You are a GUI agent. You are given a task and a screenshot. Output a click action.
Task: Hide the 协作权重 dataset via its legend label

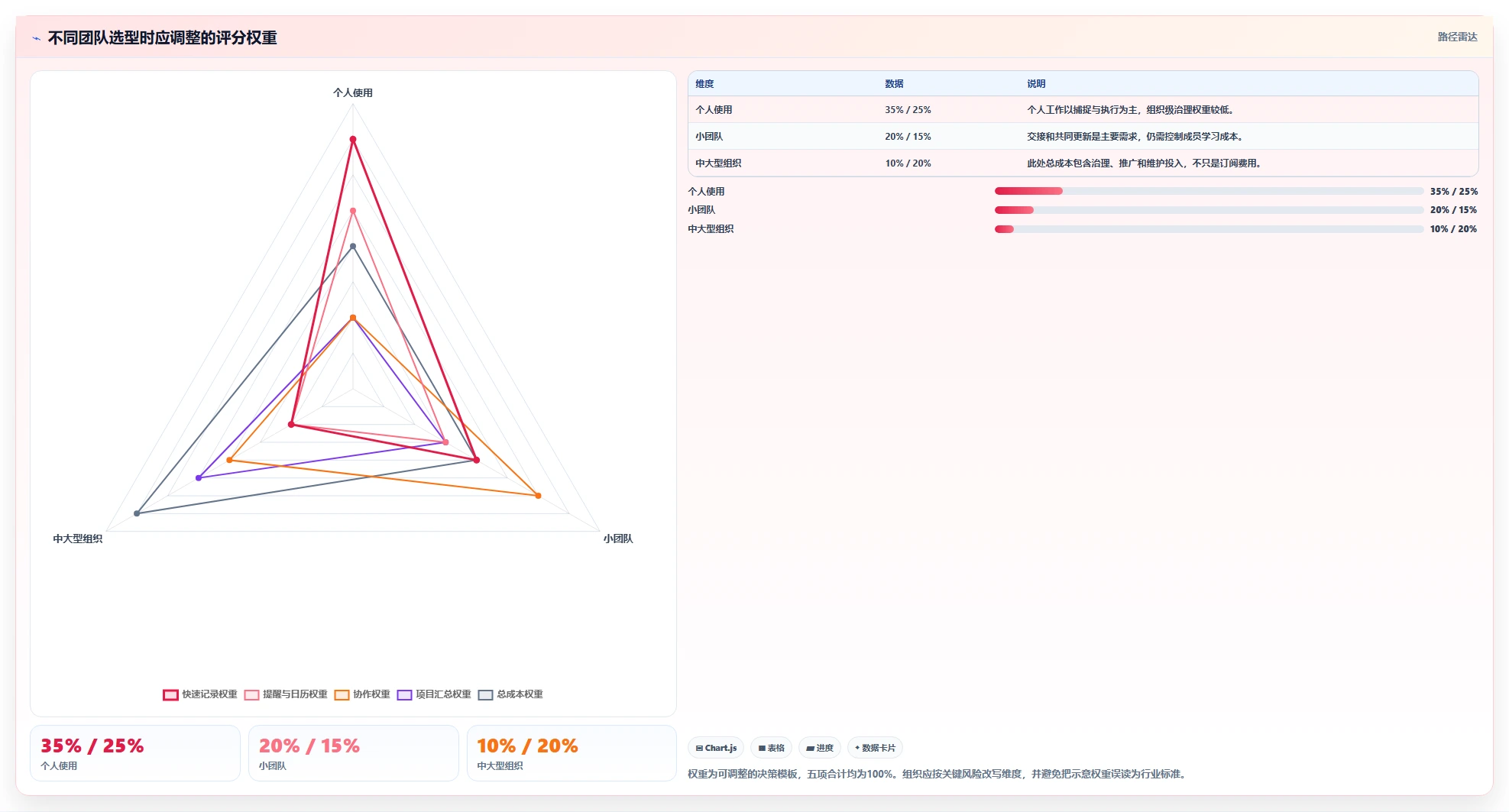pos(371,694)
